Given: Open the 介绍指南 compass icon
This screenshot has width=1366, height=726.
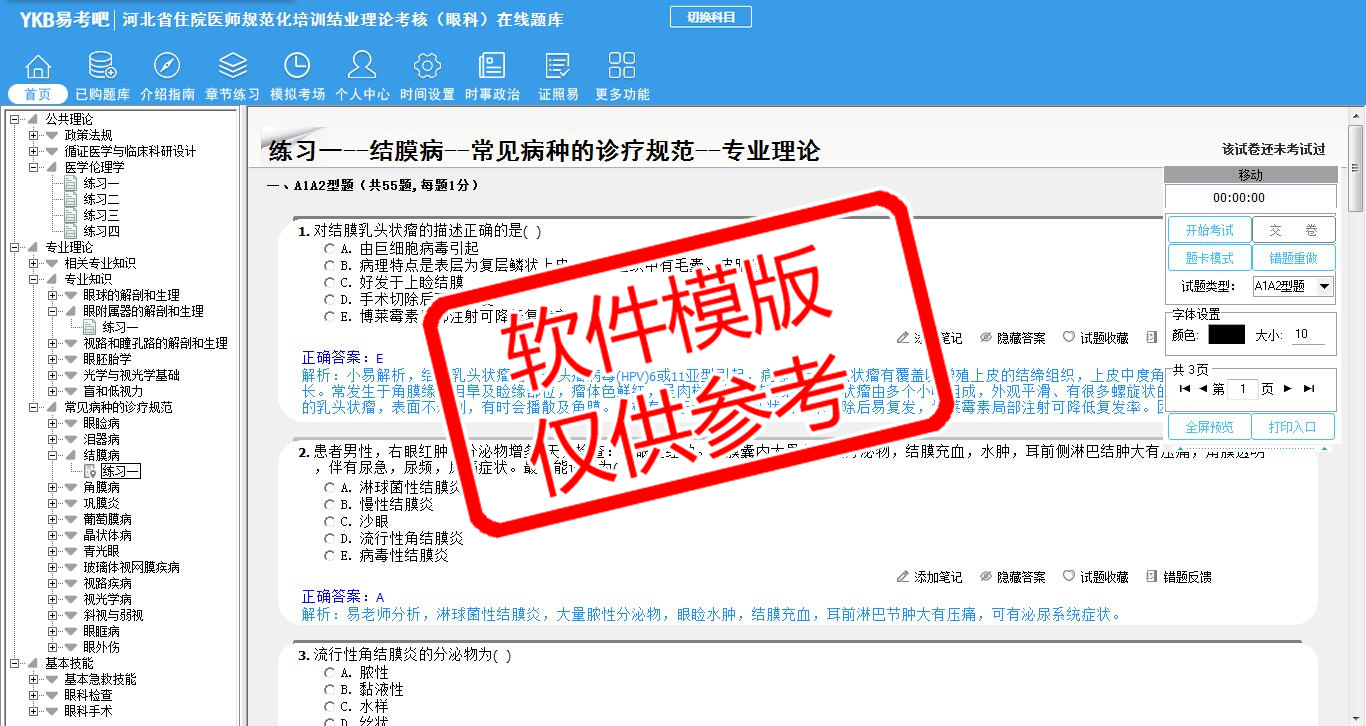Looking at the screenshot, I should pyautogui.click(x=167, y=67).
